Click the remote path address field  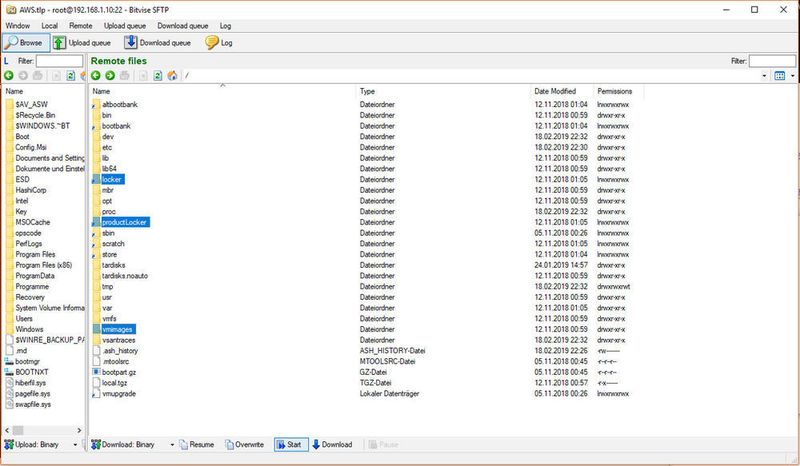(470, 76)
